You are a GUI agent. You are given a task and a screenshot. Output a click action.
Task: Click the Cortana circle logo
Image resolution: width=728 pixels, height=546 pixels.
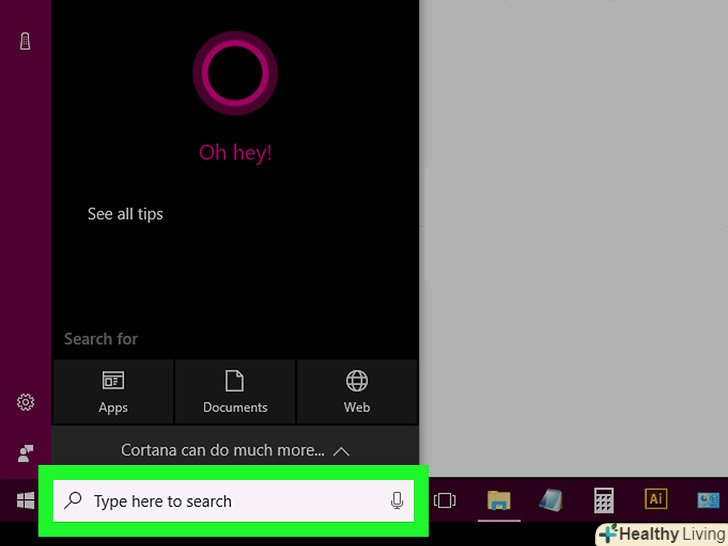pyautogui.click(x=235, y=73)
